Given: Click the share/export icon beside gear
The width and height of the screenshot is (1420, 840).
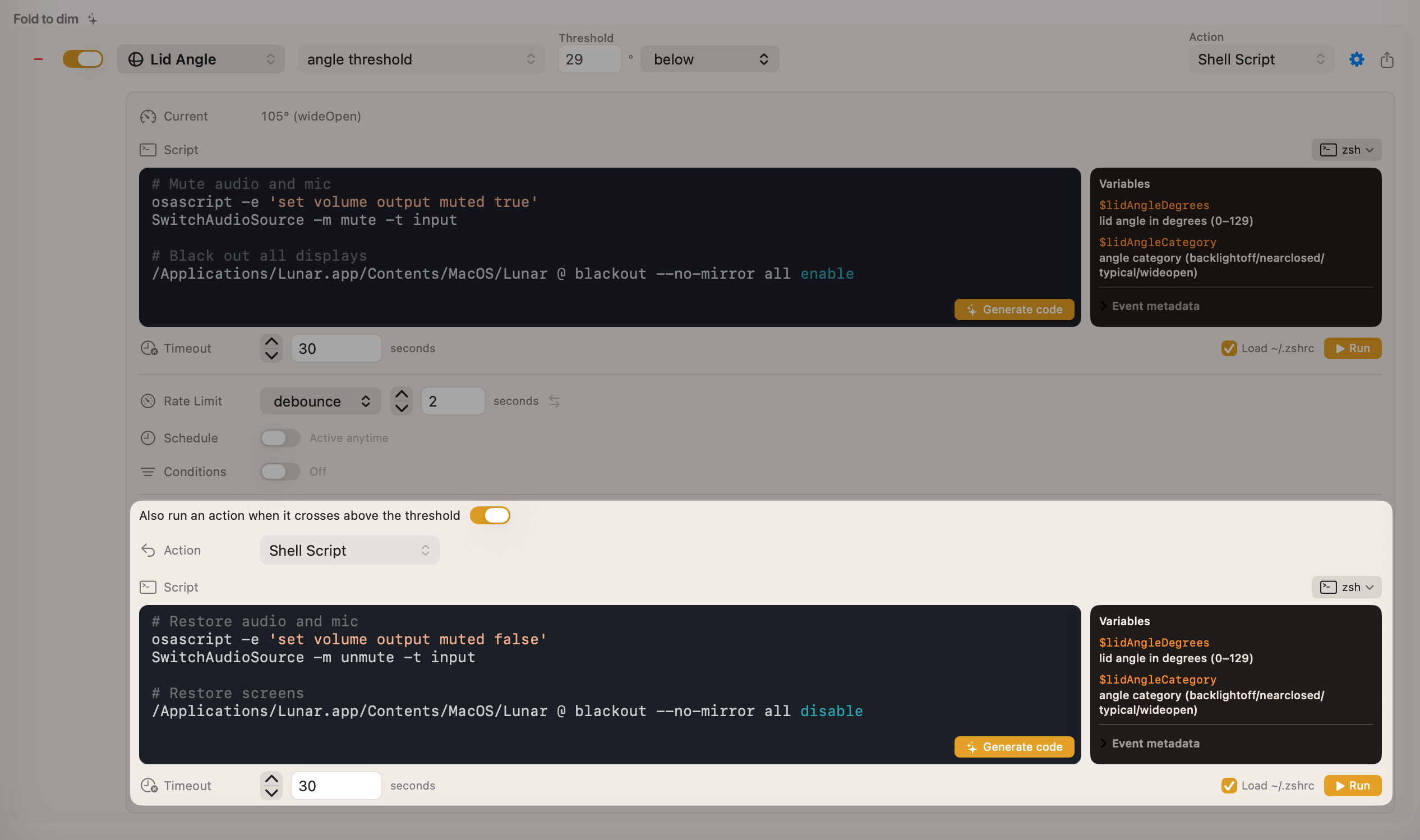Looking at the screenshot, I should 1386,59.
